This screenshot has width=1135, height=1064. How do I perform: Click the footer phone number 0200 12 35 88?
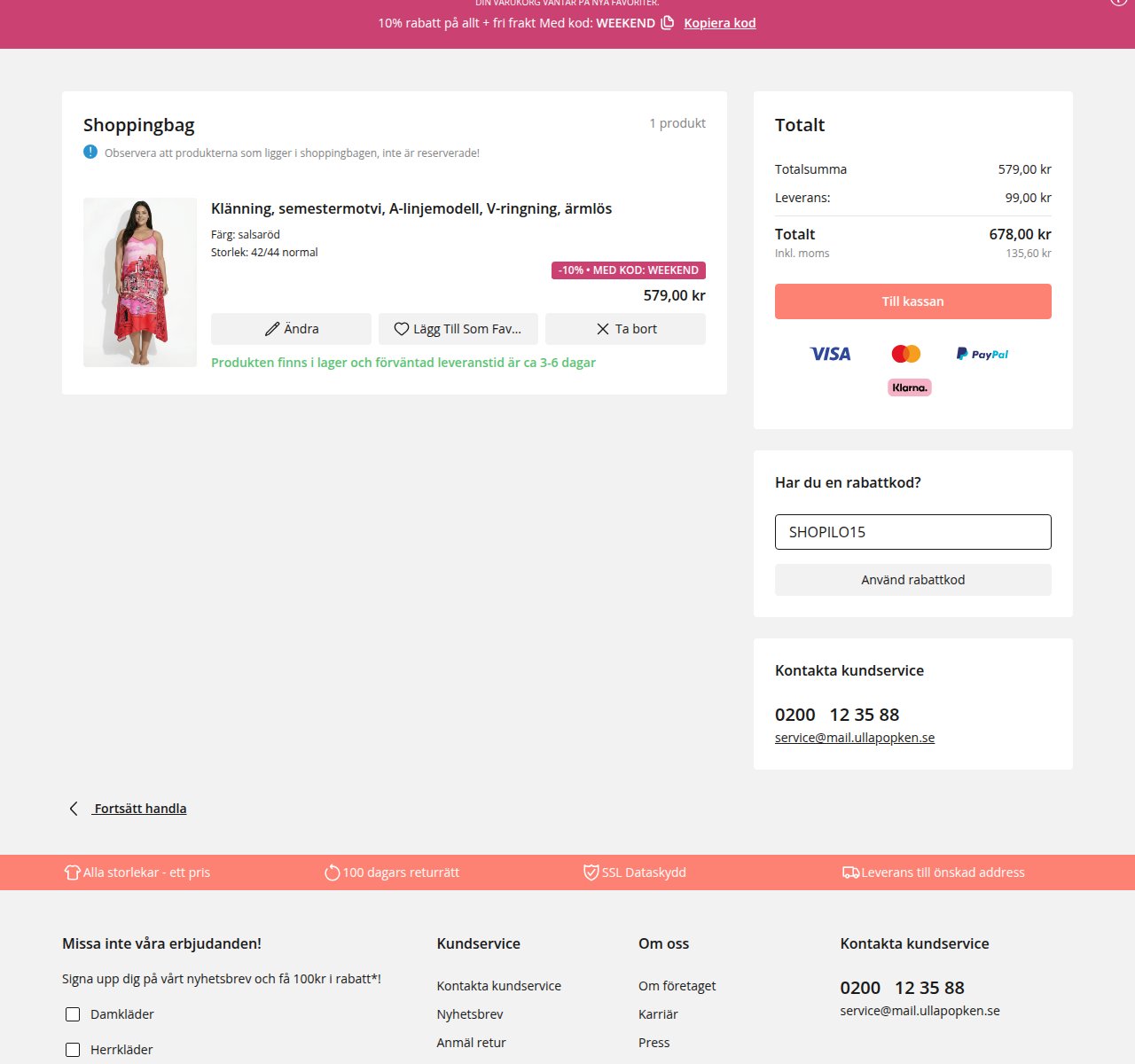pyautogui.click(x=903, y=988)
